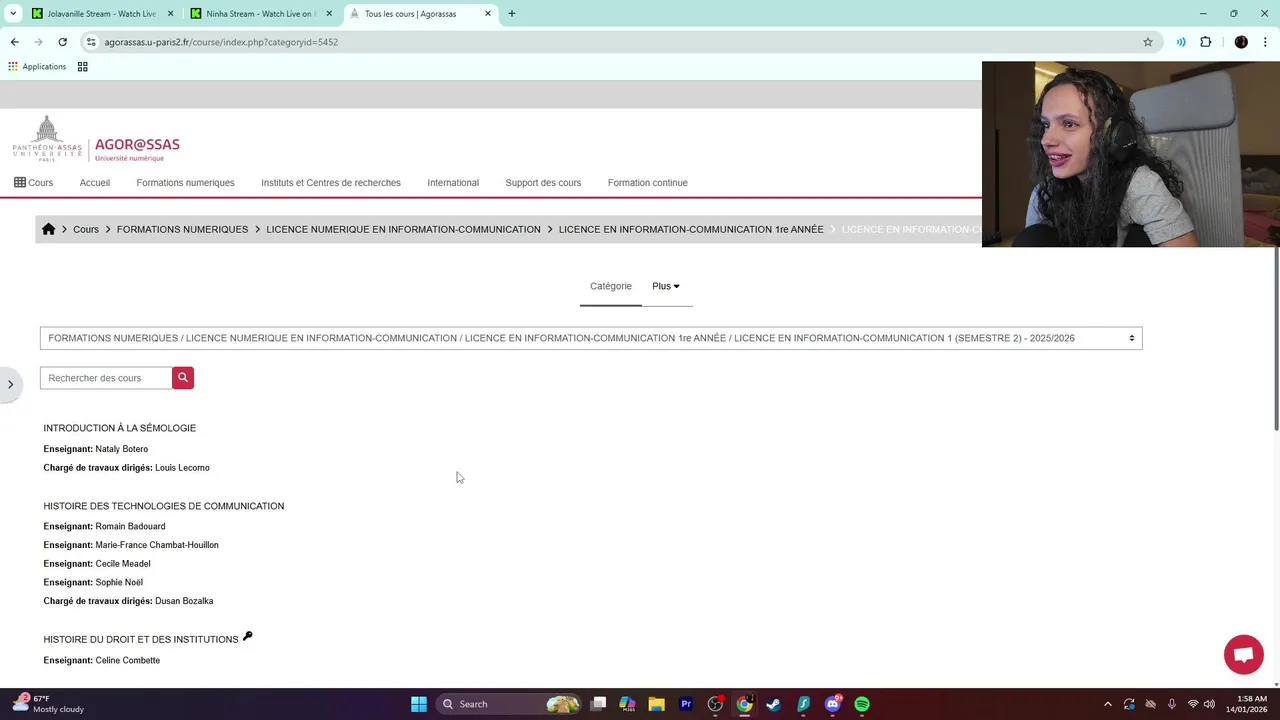Open the tab search dropdown arrow
The width and height of the screenshot is (1280, 720).
[x=13, y=14]
